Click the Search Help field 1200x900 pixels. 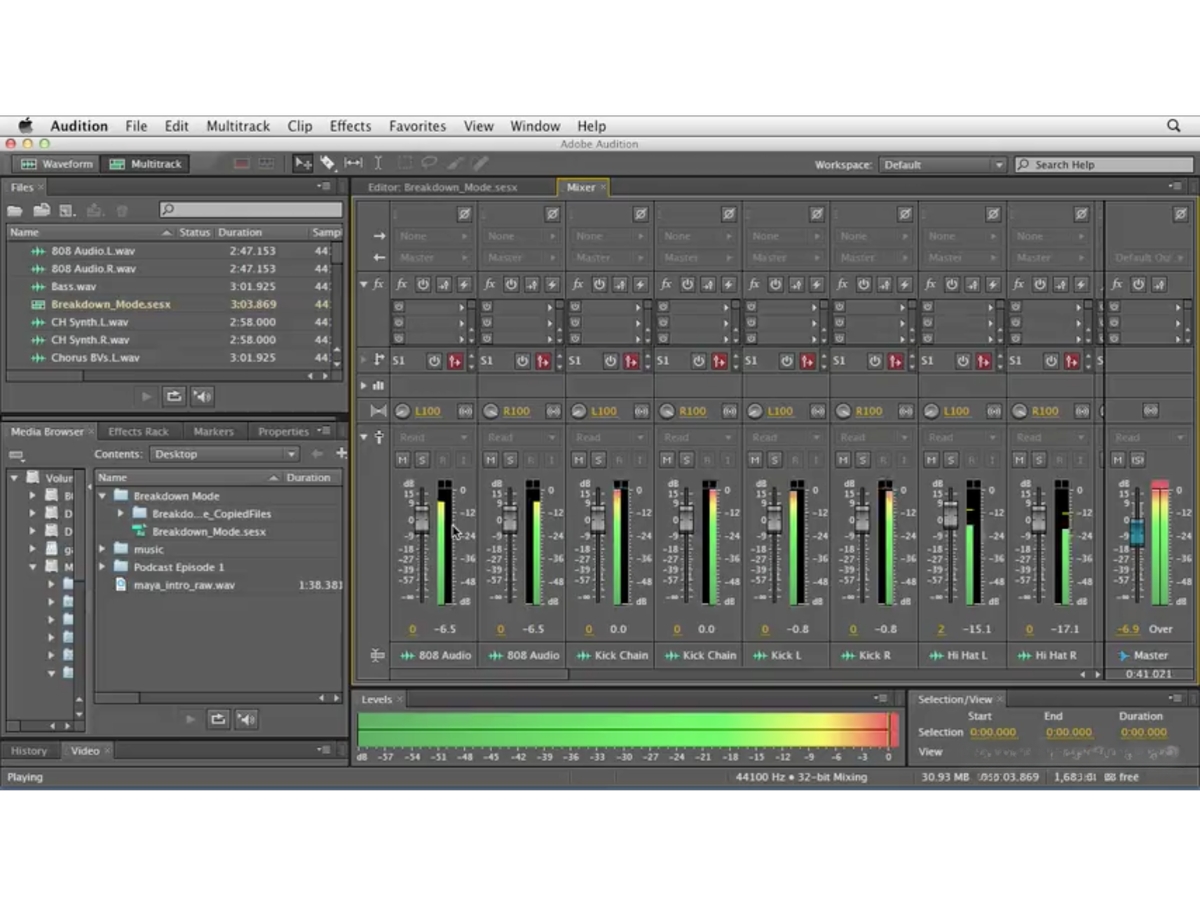[x=1104, y=164]
